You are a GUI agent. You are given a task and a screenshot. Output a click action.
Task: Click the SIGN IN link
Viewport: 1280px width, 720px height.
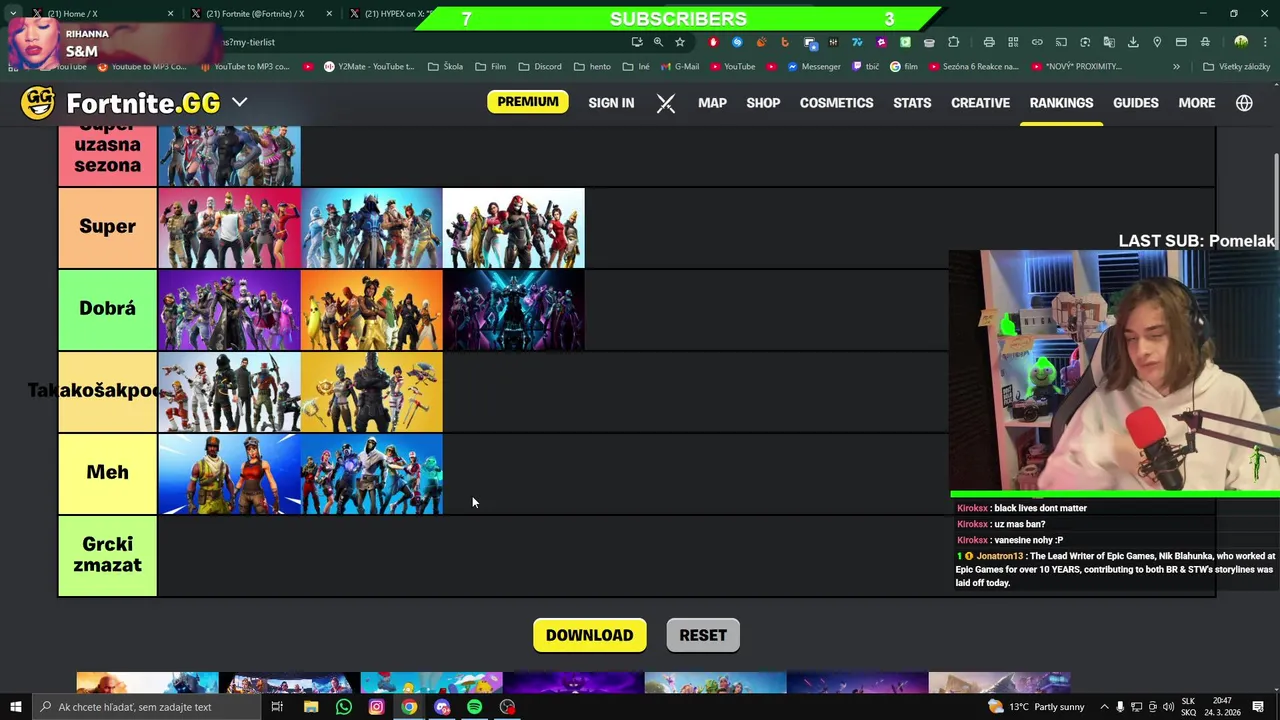point(611,103)
